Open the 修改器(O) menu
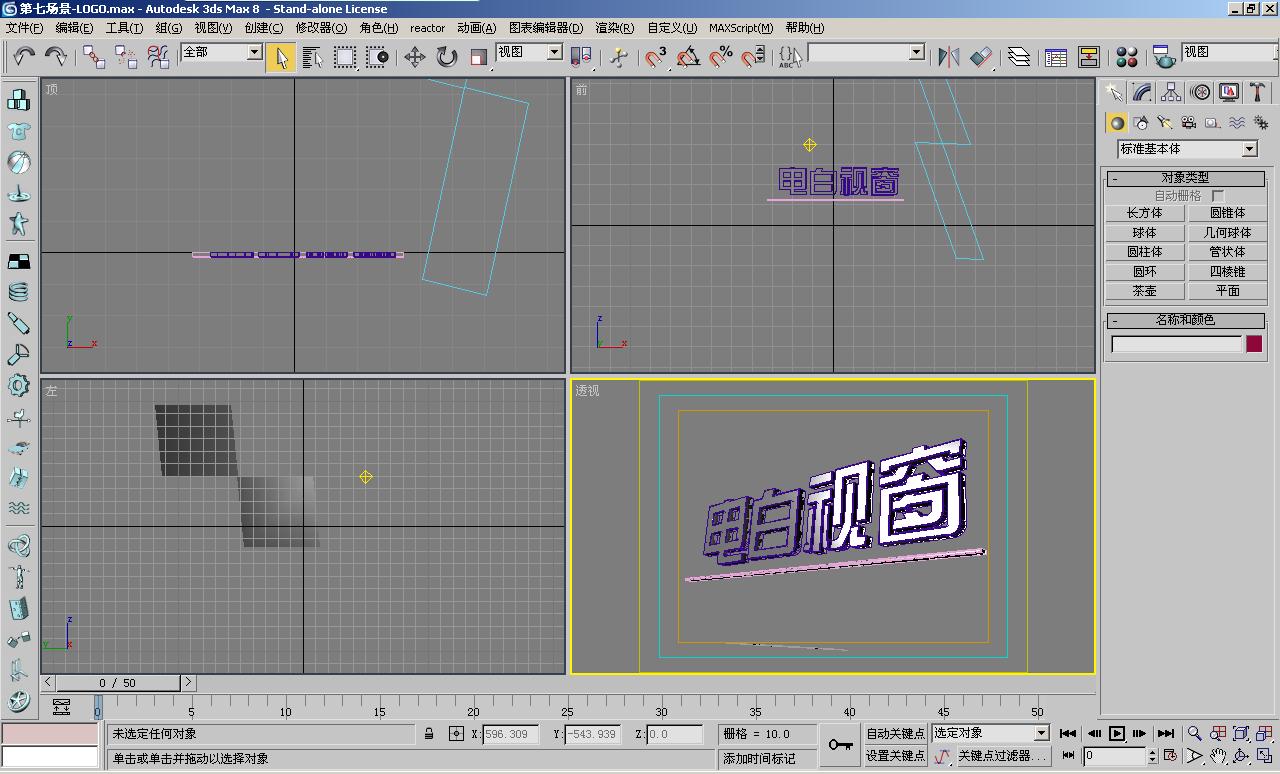 (321, 28)
